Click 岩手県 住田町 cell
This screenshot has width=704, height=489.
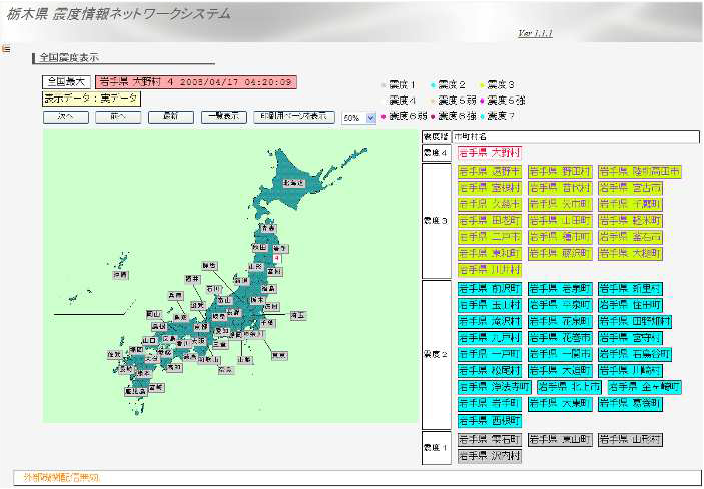coord(630,305)
